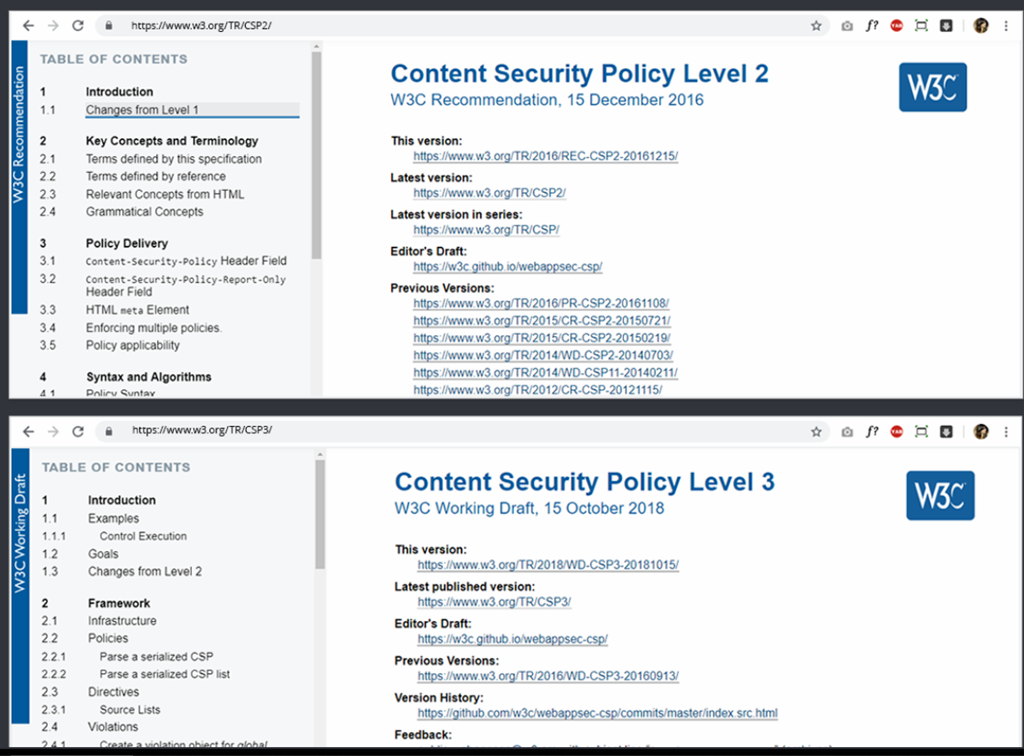
Task: Click back arrow in CSP3 browser window
Action: [x=28, y=432]
